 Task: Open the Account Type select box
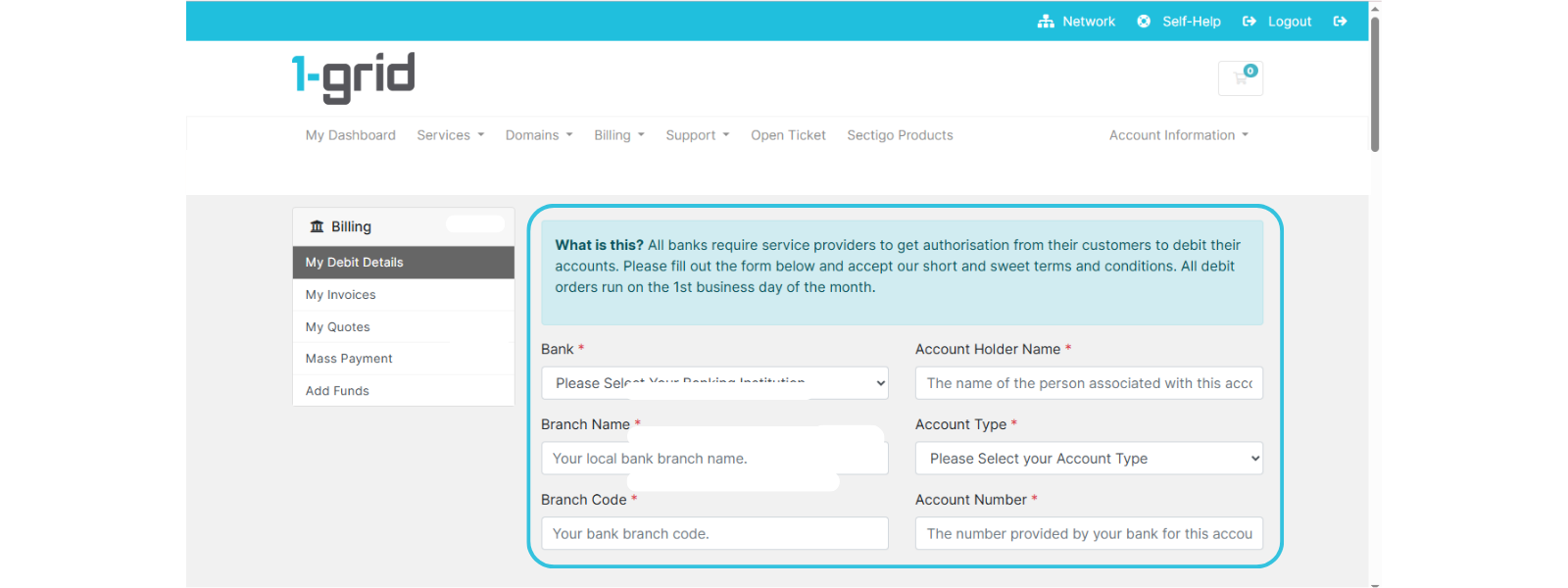1088,459
